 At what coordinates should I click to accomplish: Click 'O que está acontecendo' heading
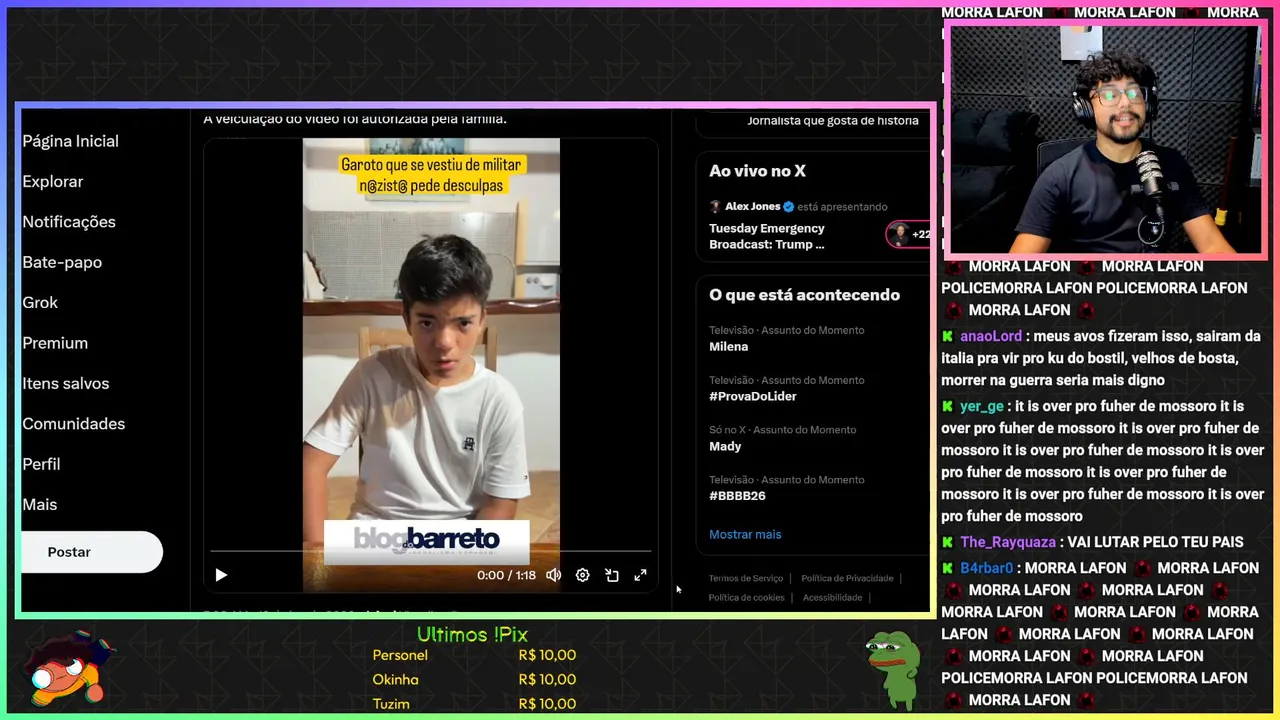pos(804,295)
